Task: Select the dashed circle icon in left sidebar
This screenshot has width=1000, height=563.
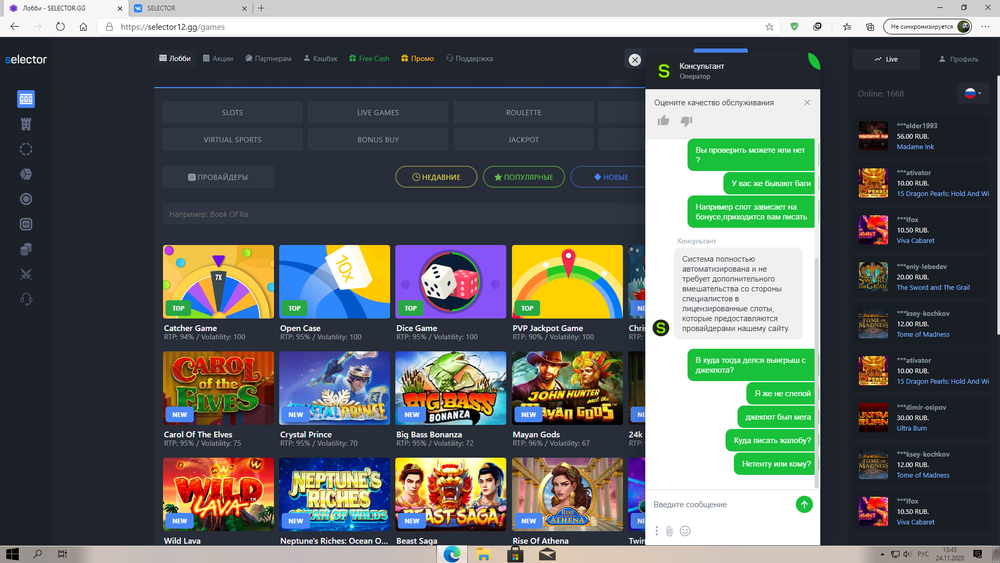Action: pos(26,149)
